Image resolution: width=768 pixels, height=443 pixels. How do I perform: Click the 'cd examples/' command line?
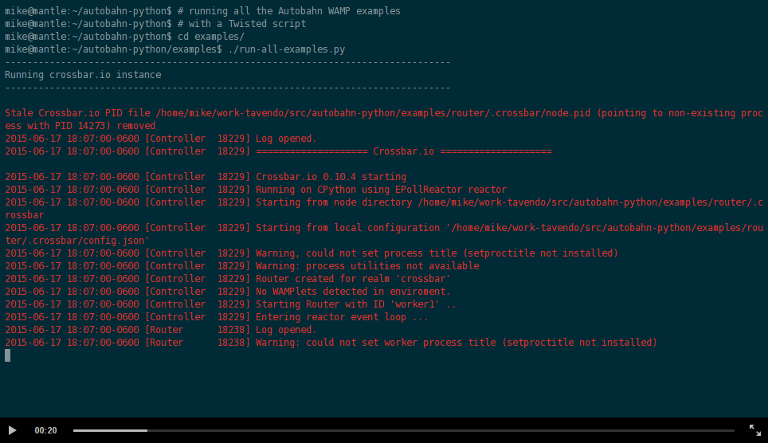[x=124, y=37]
